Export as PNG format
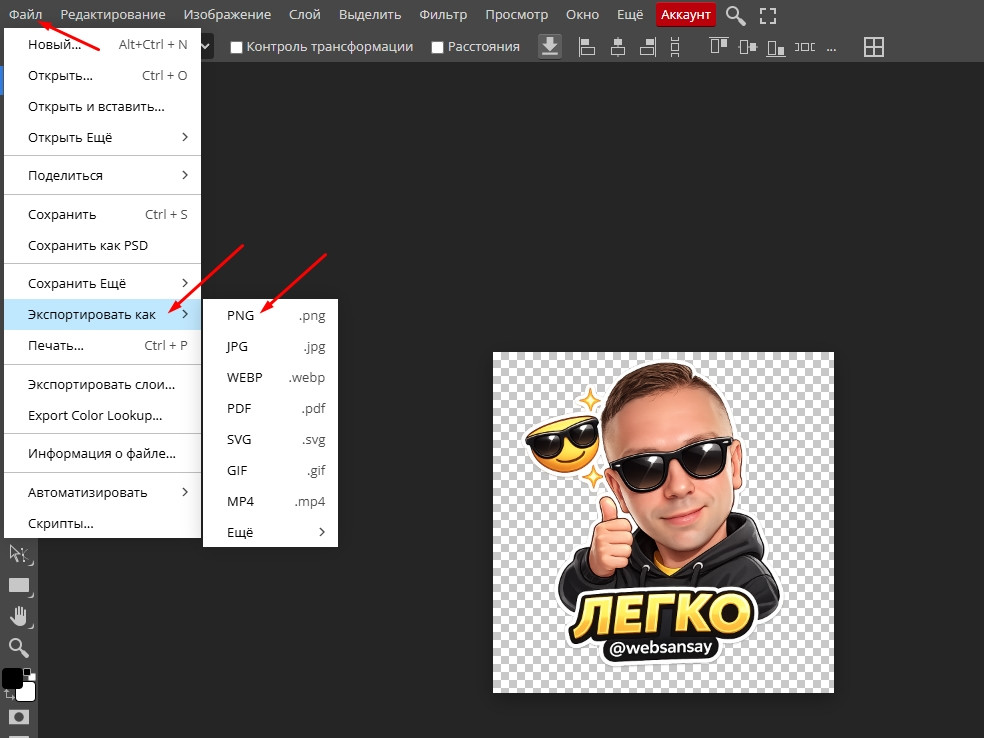 coord(270,315)
